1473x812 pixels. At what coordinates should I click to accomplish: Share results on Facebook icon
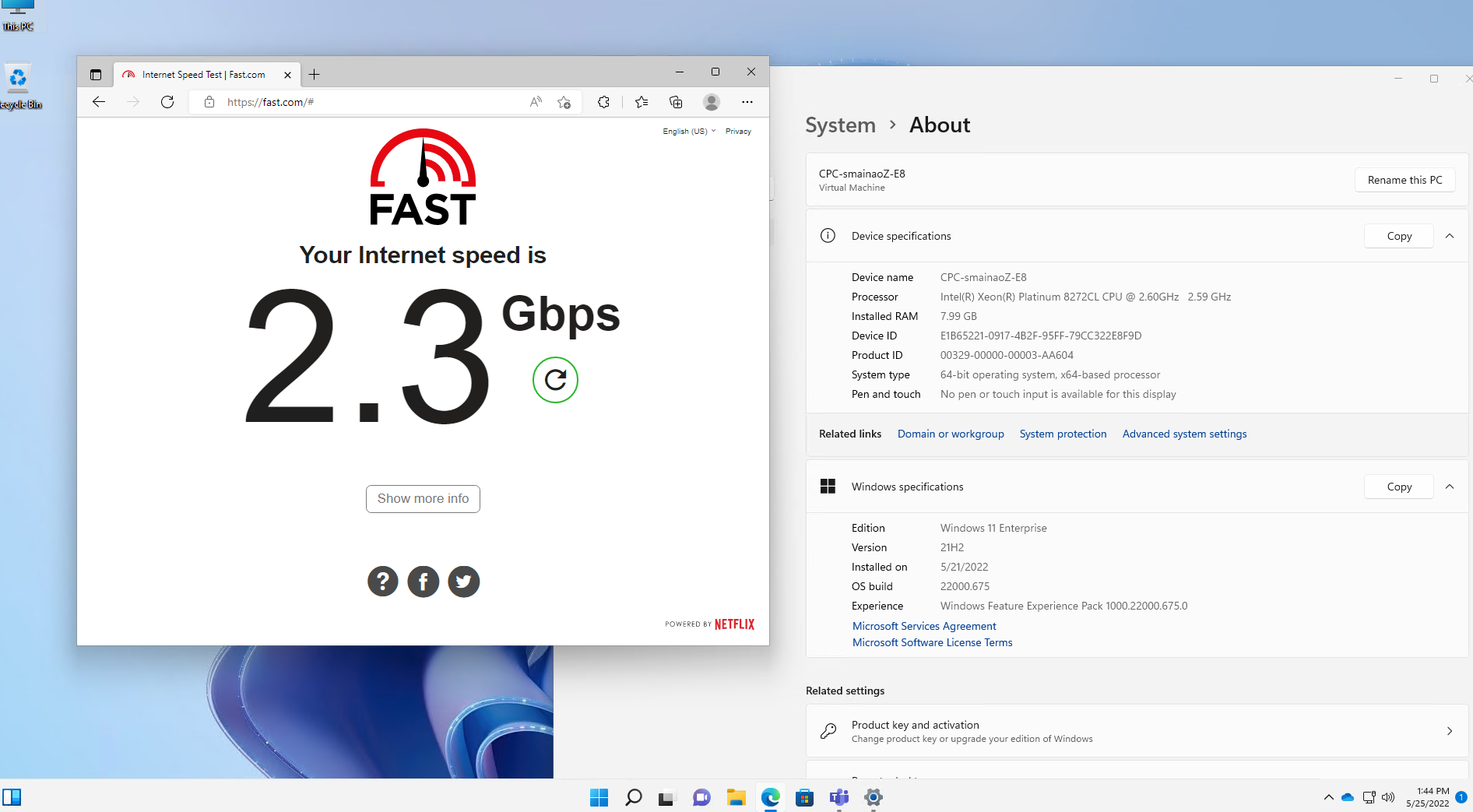click(x=423, y=582)
